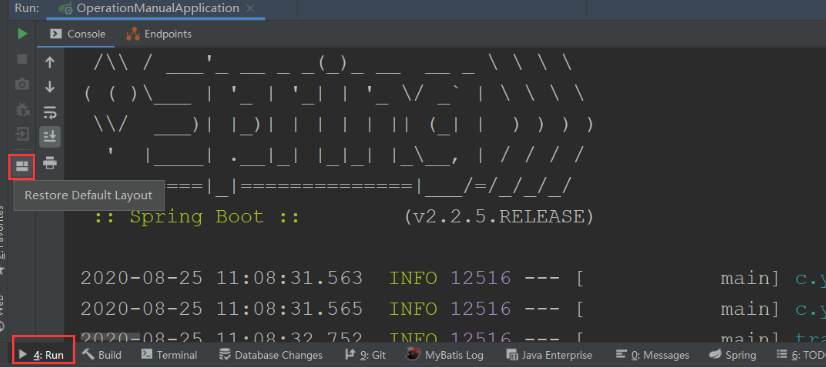Open Java Enterprise tool window
Viewport: 826px width, 367px height.
click(549, 355)
